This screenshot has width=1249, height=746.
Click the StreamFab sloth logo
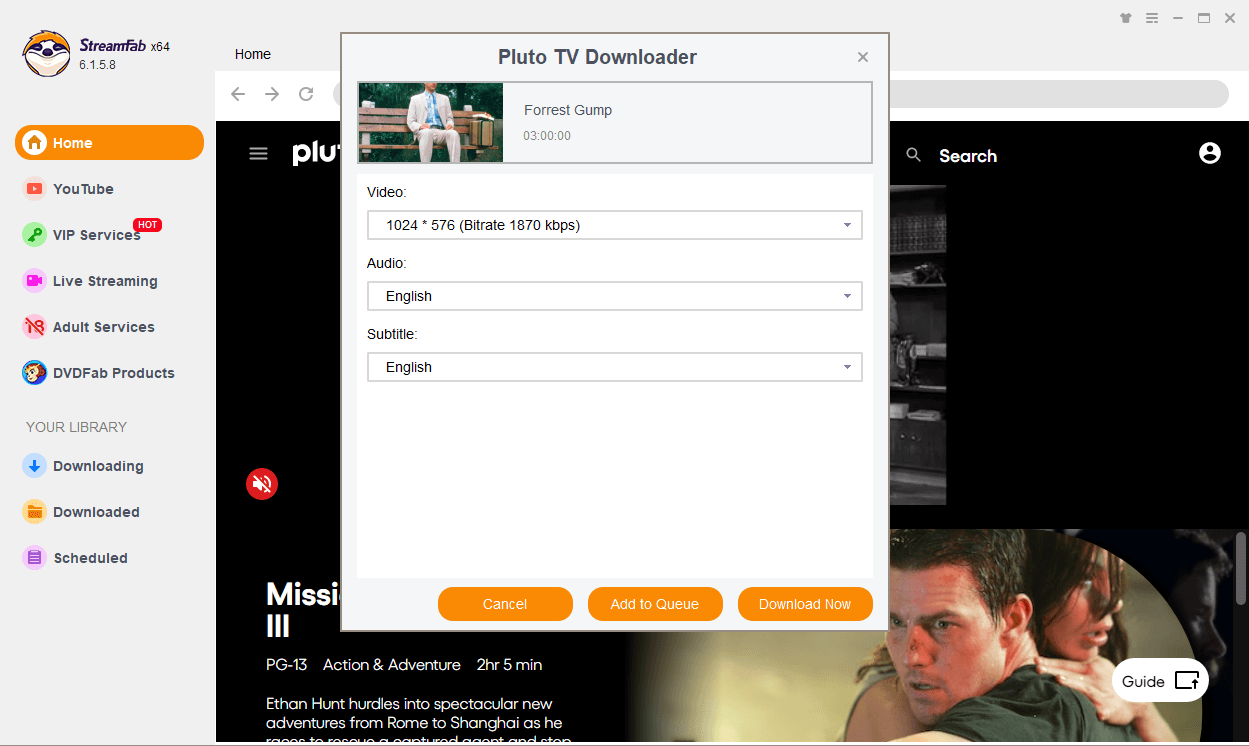46,53
